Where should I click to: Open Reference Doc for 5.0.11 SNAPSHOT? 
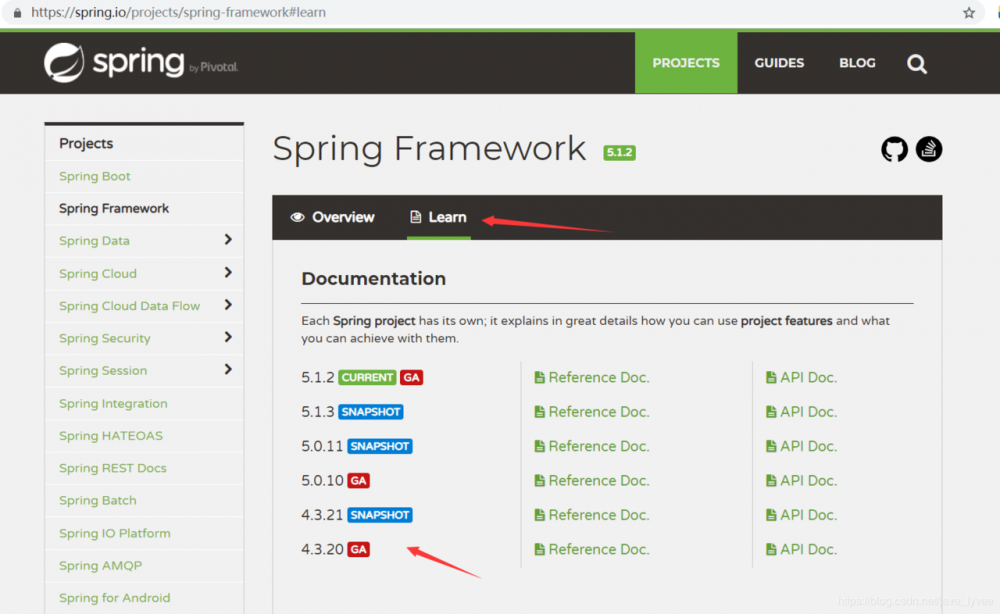[x=592, y=446]
